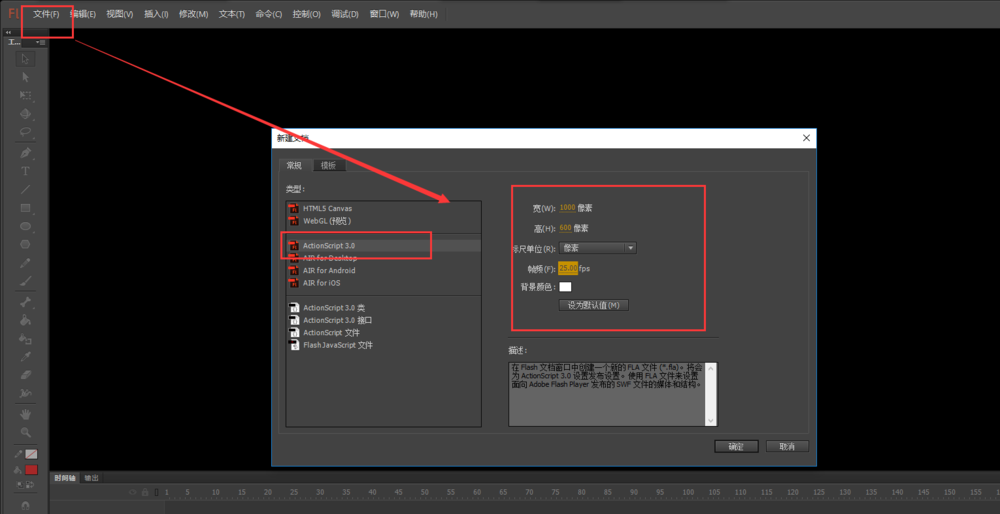Image resolution: width=1000 pixels, height=514 pixels.
Task: Open the 文件(F) menu
Action: [x=46, y=14]
